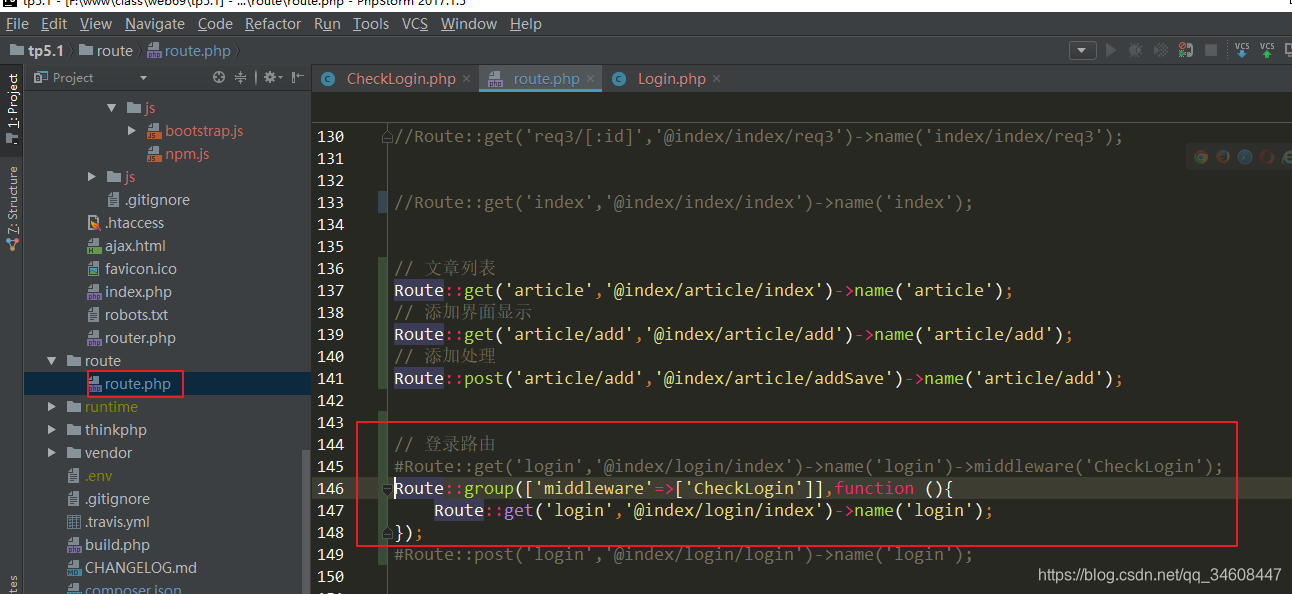
Task: Open in Opera browser icon
Action: click(x=1267, y=156)
